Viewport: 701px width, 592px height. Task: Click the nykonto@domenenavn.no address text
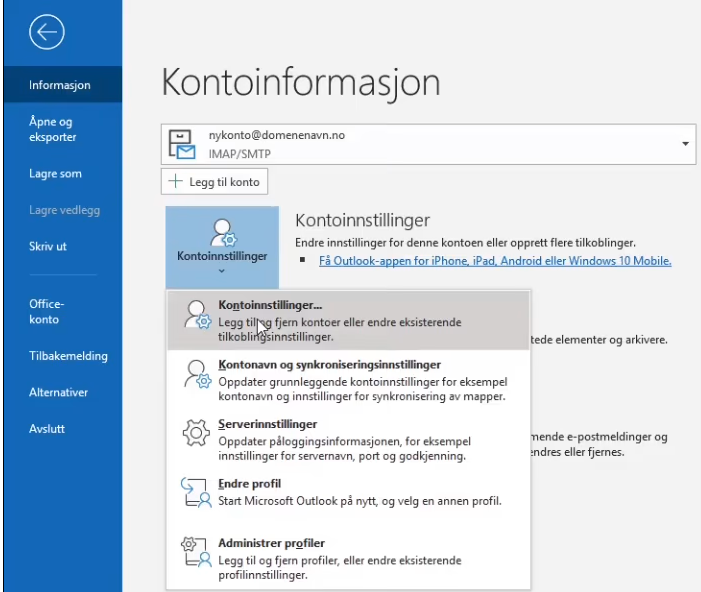[x=277, y=135]
